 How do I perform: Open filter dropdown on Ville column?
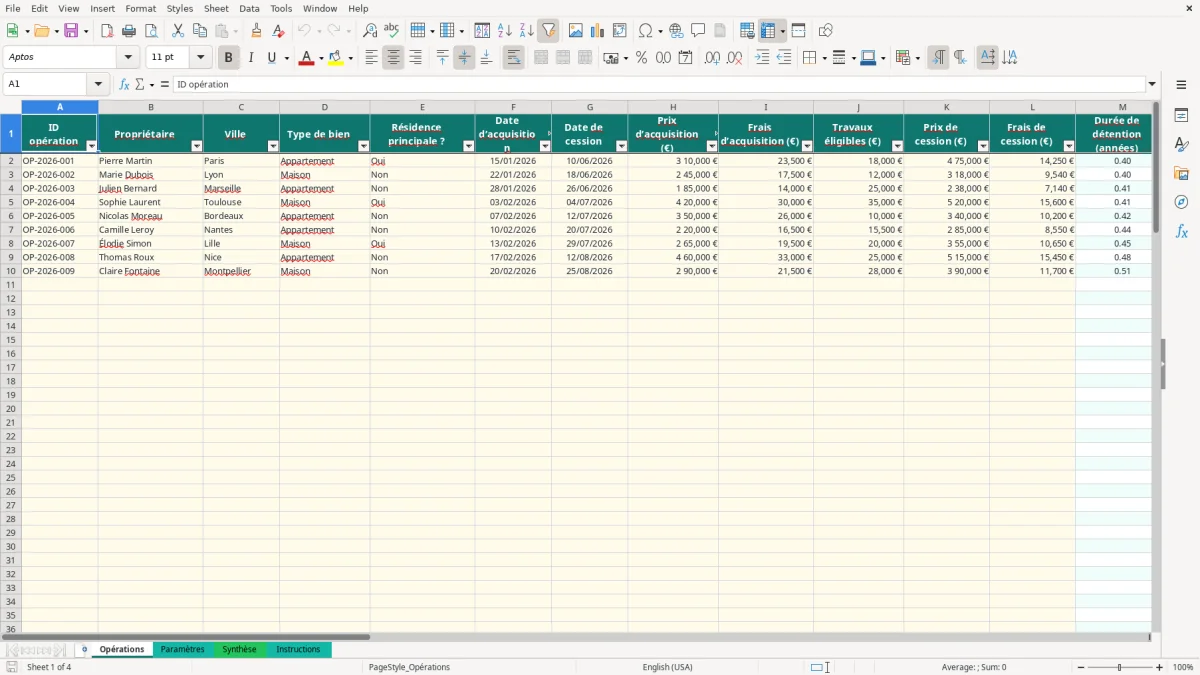tap(273, 146)
